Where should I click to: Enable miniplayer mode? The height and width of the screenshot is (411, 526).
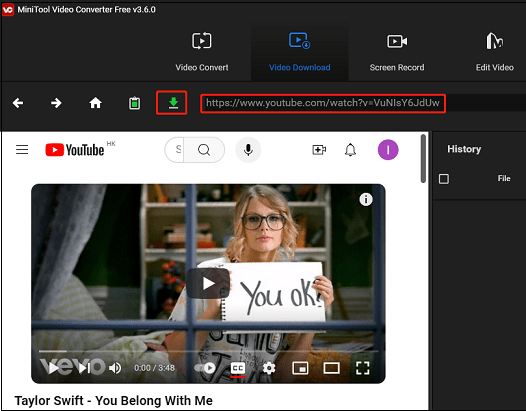click(x=300, y=368)
